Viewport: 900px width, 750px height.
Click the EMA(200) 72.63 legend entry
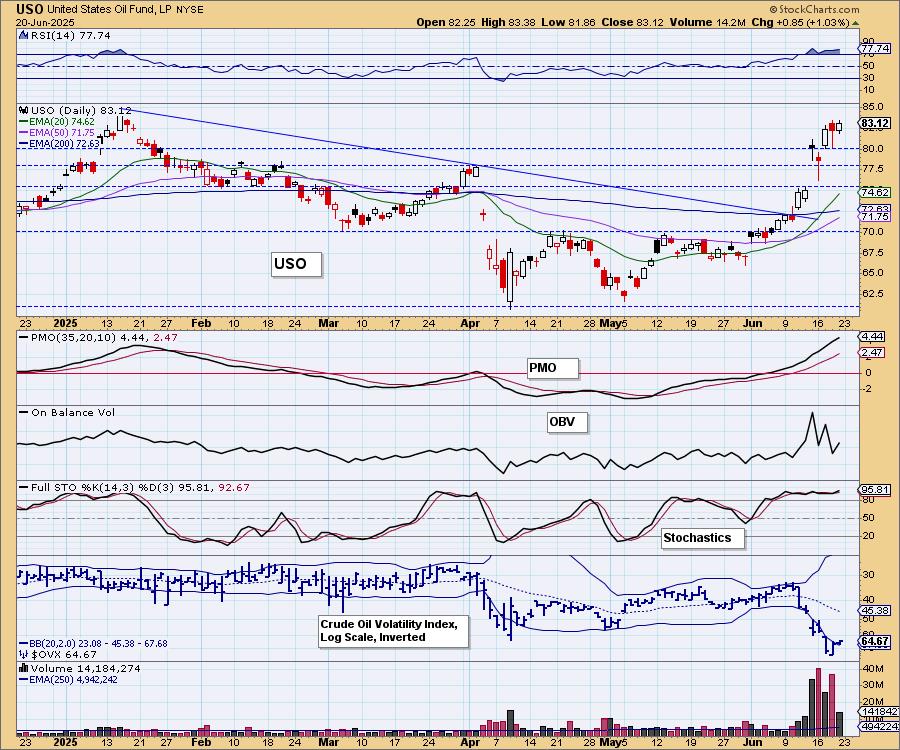(x=64, y=143)
